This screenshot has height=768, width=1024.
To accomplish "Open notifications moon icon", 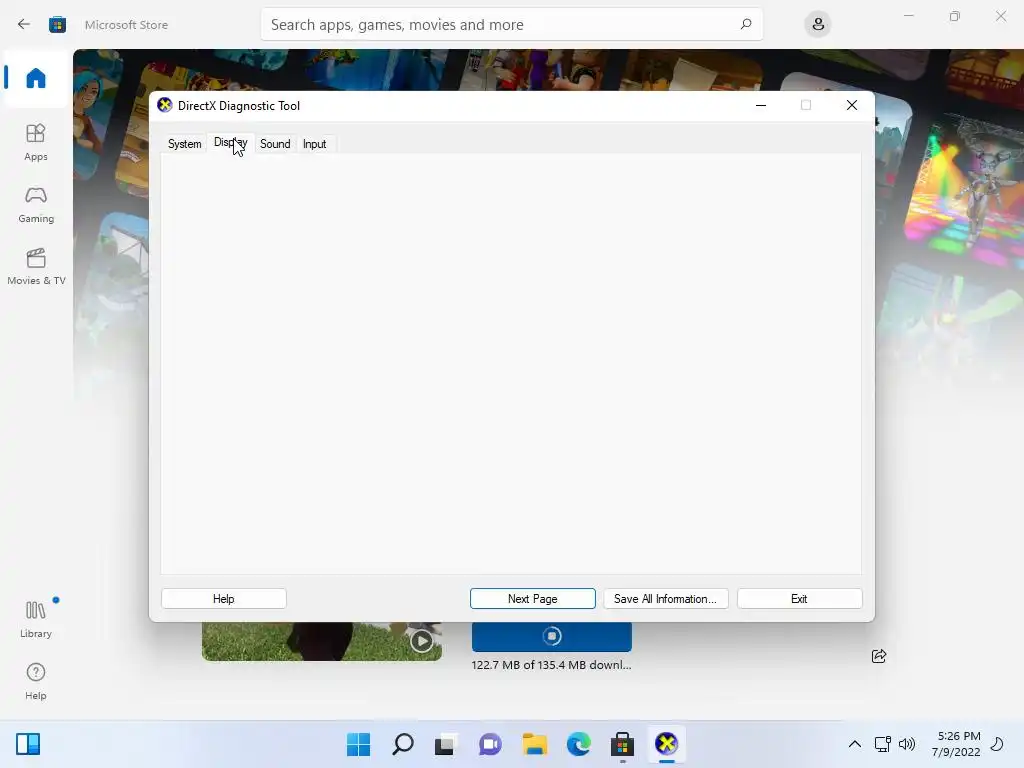I will coord(997,744).
